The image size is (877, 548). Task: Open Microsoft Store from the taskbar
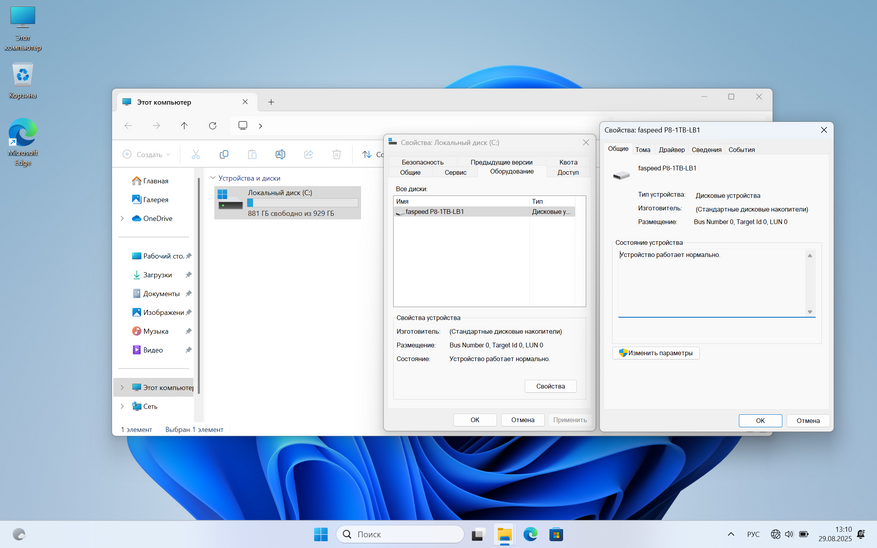click(x=556, y=534)
